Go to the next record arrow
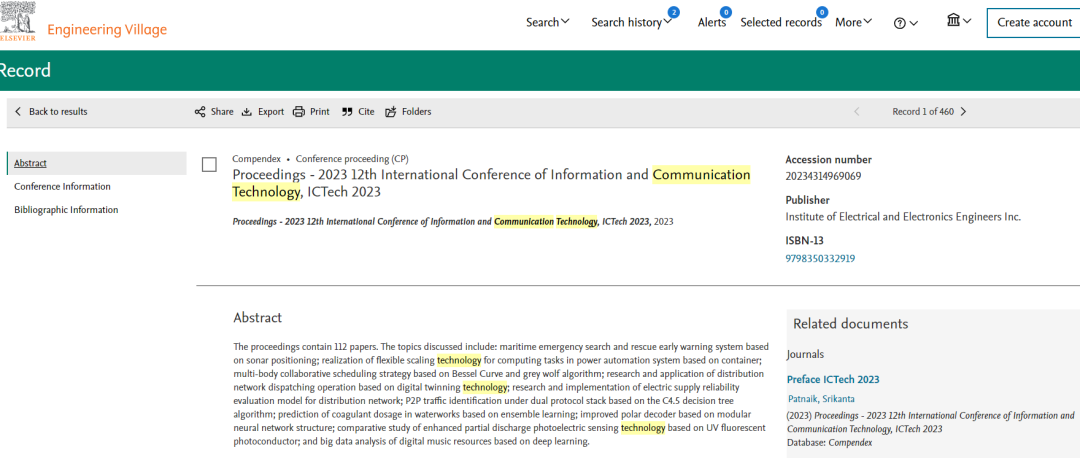 (963, 112)
